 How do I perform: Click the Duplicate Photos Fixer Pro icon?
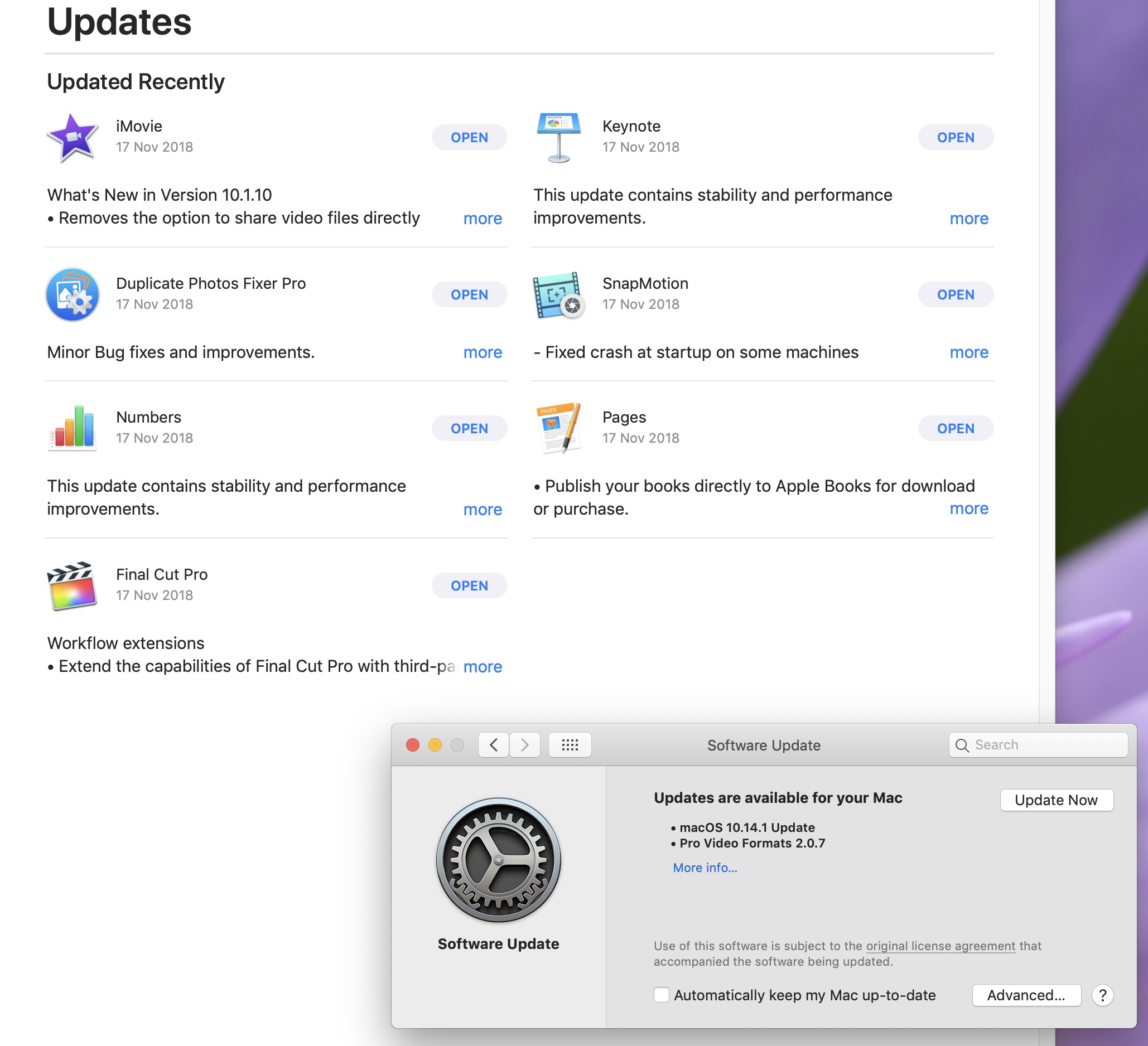(73, 295)
